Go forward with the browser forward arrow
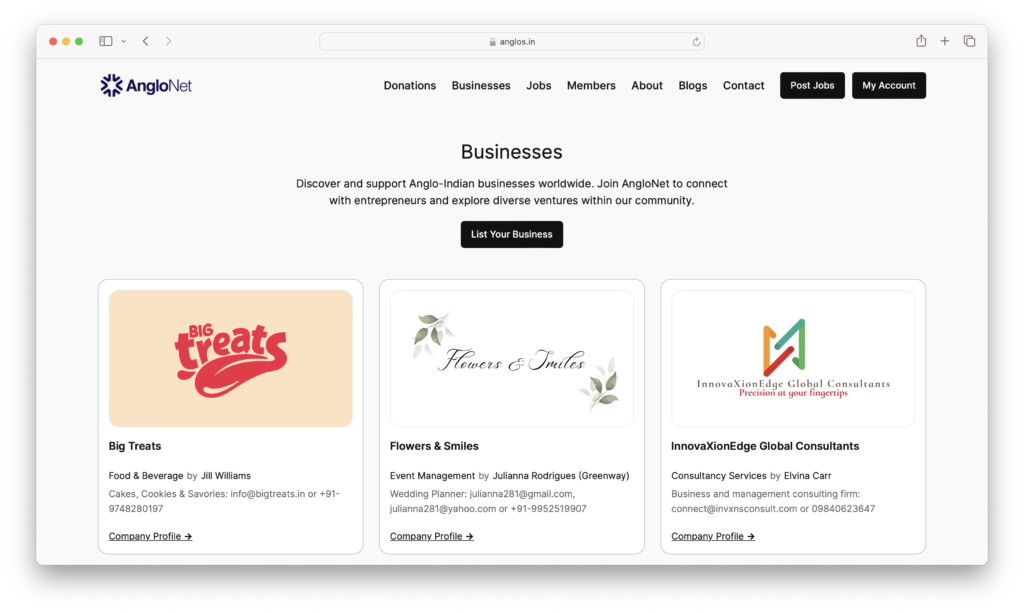1024x613 pixels. [x=168, y=41]
